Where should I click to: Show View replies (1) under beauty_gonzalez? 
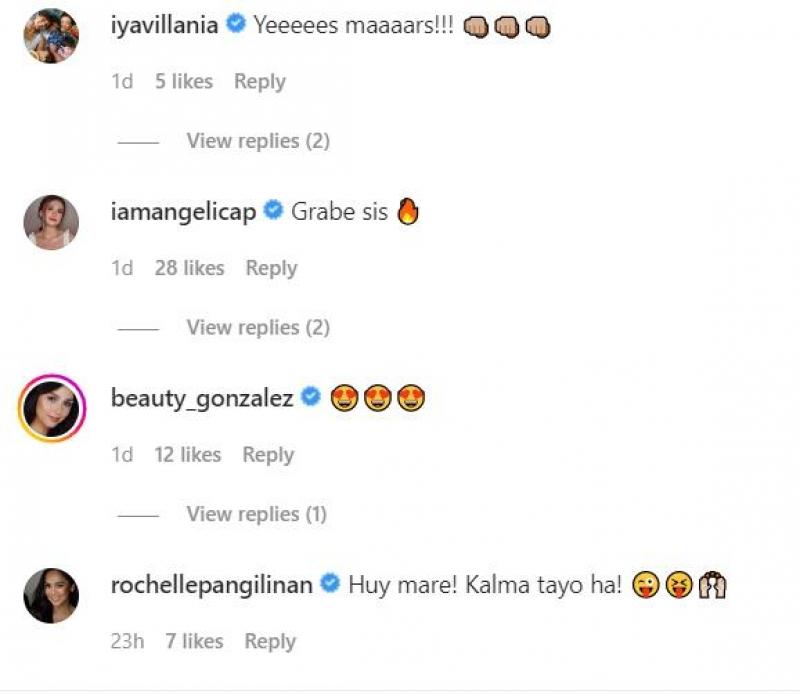pos(257,514)
